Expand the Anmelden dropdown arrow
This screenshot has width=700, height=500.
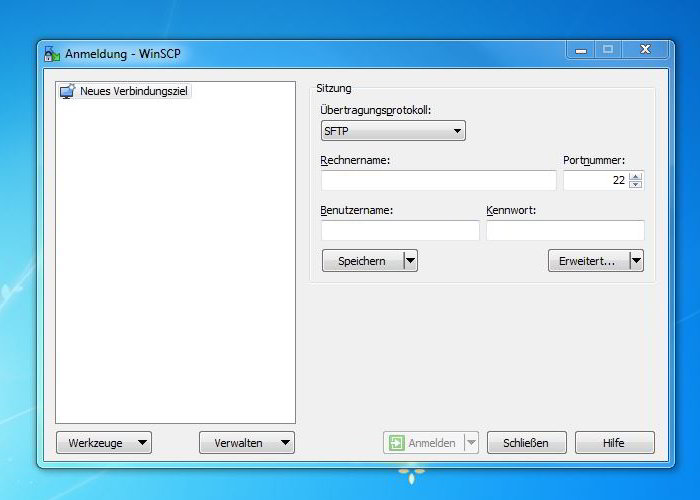pyautogui.click(x=471, y=443)
